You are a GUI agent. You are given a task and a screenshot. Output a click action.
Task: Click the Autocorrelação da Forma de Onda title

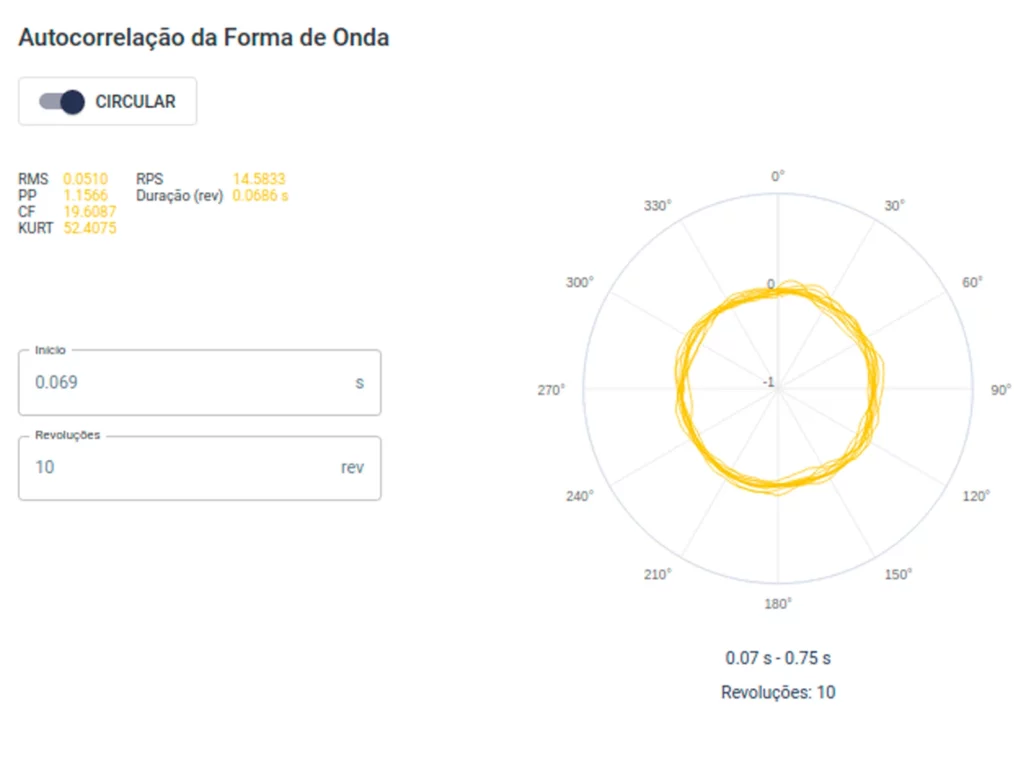pos(204,38)
